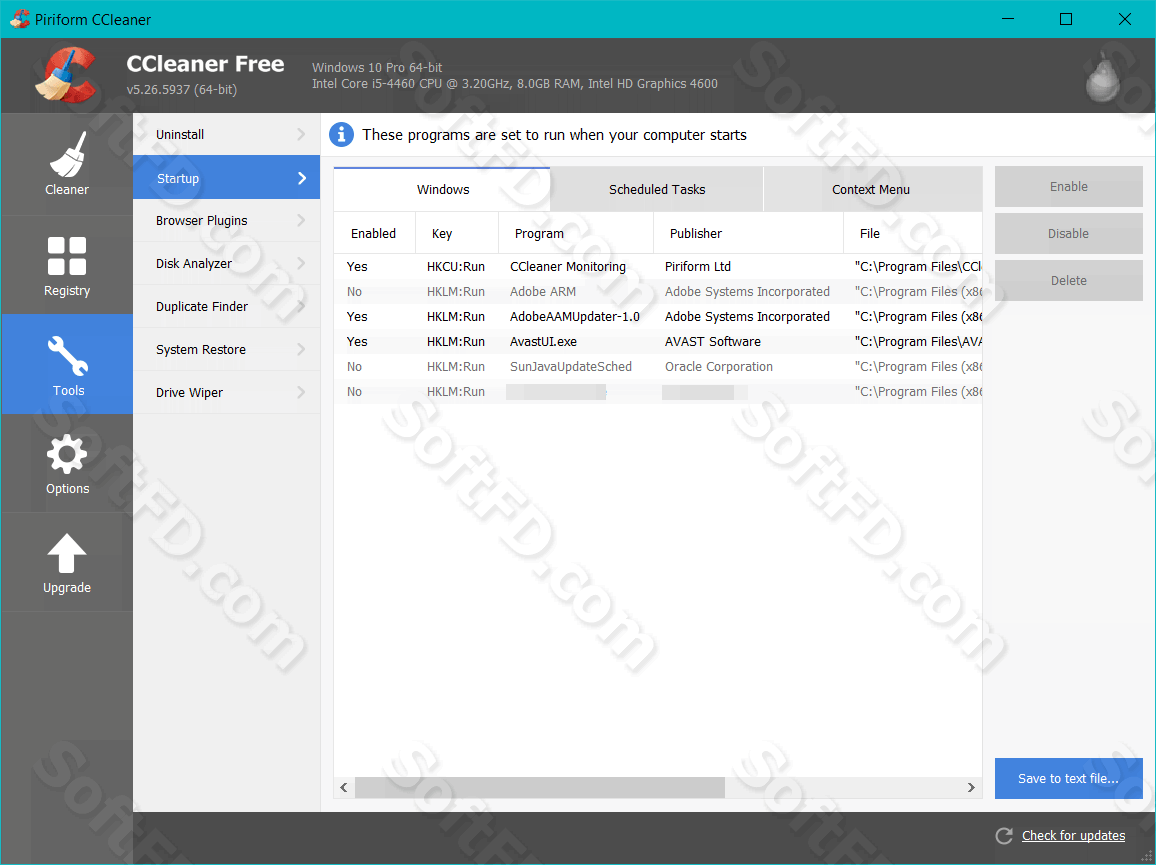This screenshot has width=1156, height=865.
Task: Open the Registry section icon
Action: coord(67,256)
